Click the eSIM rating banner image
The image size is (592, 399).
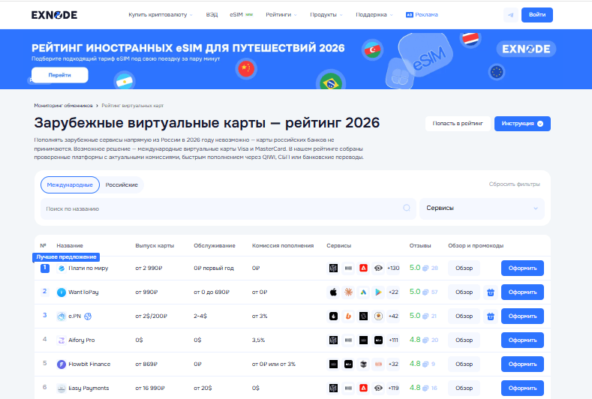pyautogui.click(x=296, y=59)
